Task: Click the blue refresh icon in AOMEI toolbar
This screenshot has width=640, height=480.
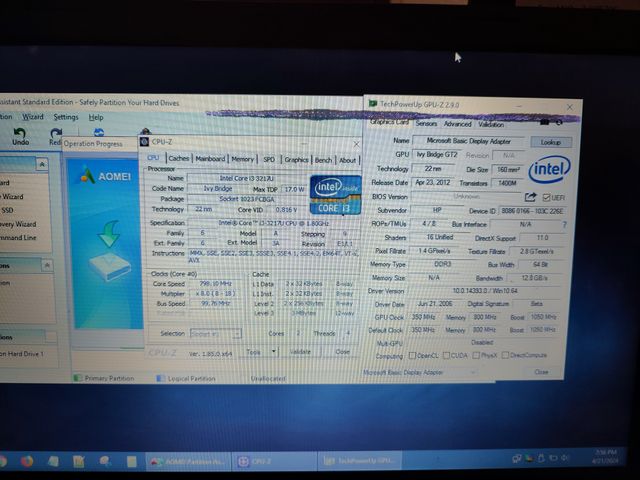Action: click(x=99, y=132)
